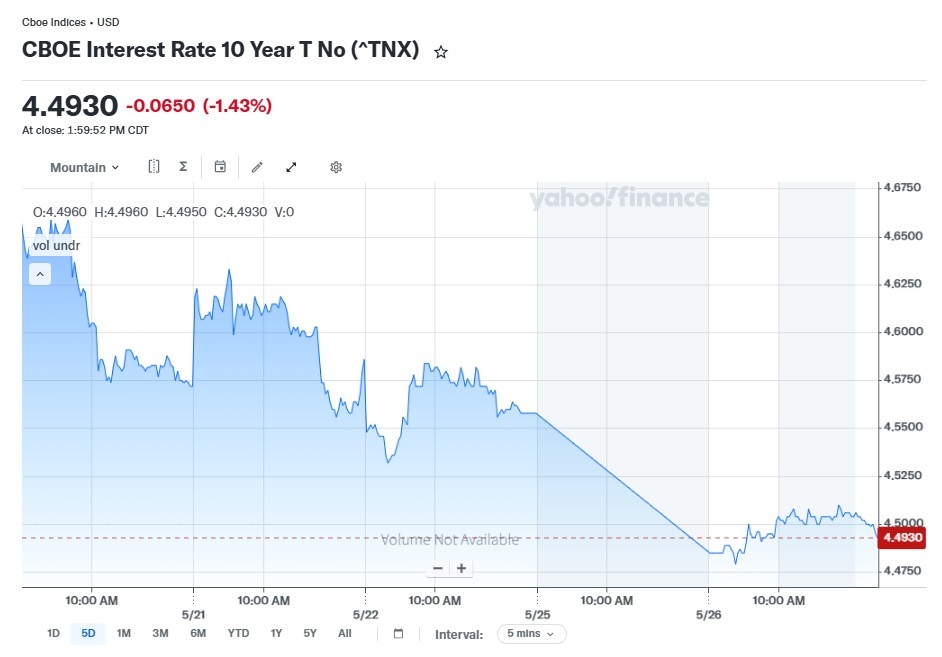Open the comparison chart icon
Image resolution: width=942 pixels, height=657 pixels.
[154, 166]
